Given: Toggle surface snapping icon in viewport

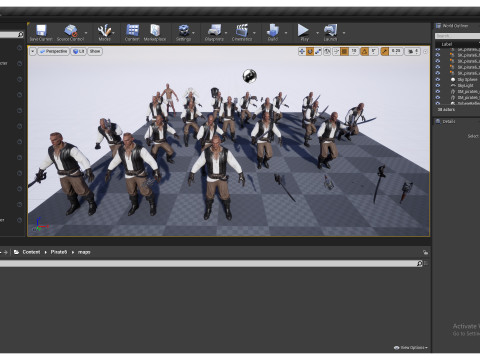Looking at the screenshot, I should click(x=336, y=51).
